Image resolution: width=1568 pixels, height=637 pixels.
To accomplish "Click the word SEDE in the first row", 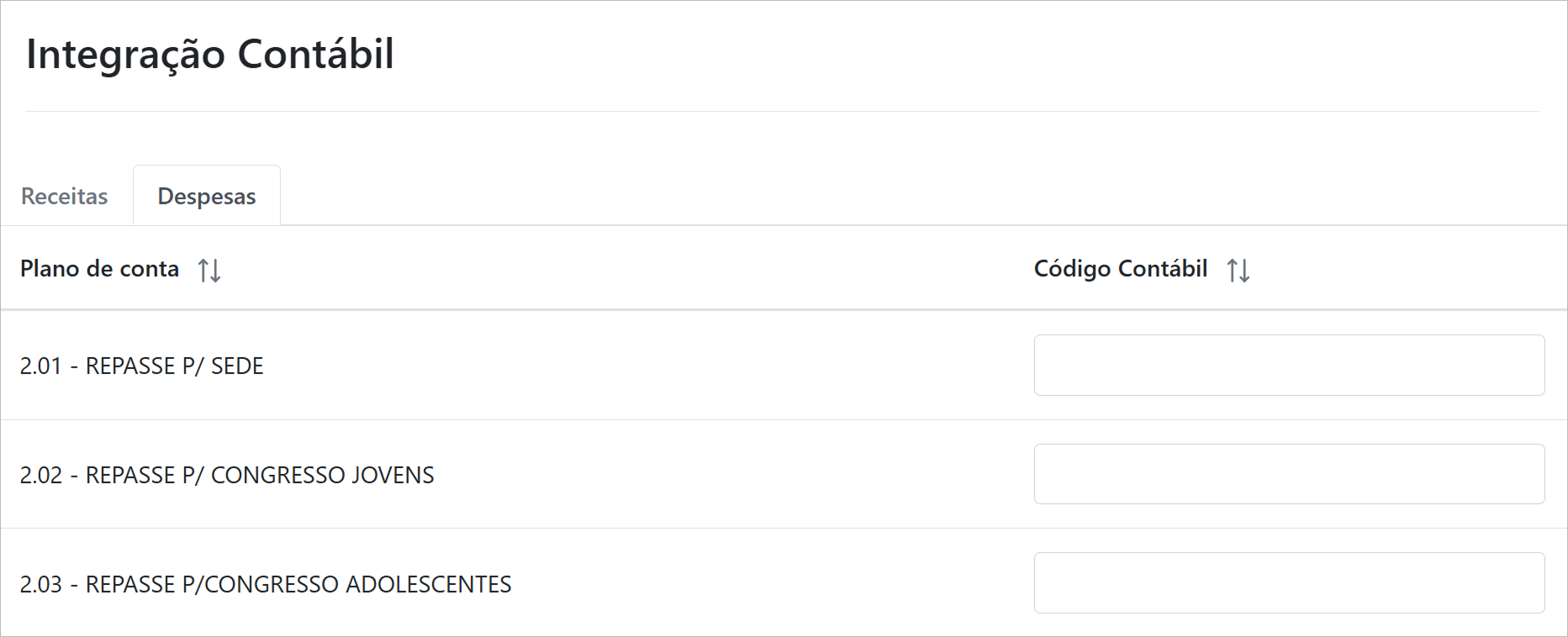I will [x=237, y=366].
